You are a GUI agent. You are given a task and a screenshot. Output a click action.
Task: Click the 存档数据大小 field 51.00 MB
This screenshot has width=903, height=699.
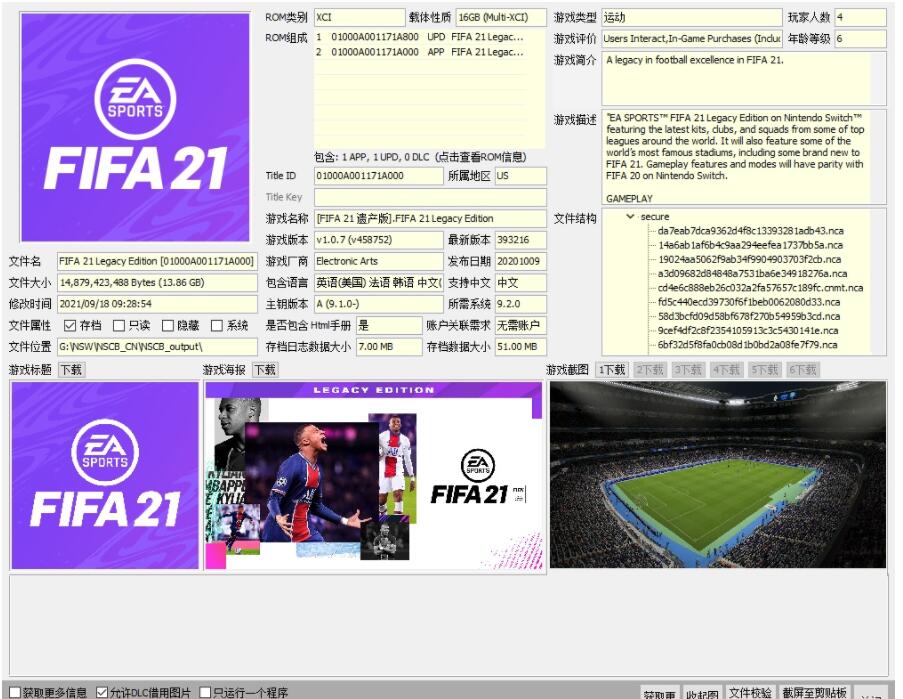(521, 347)
